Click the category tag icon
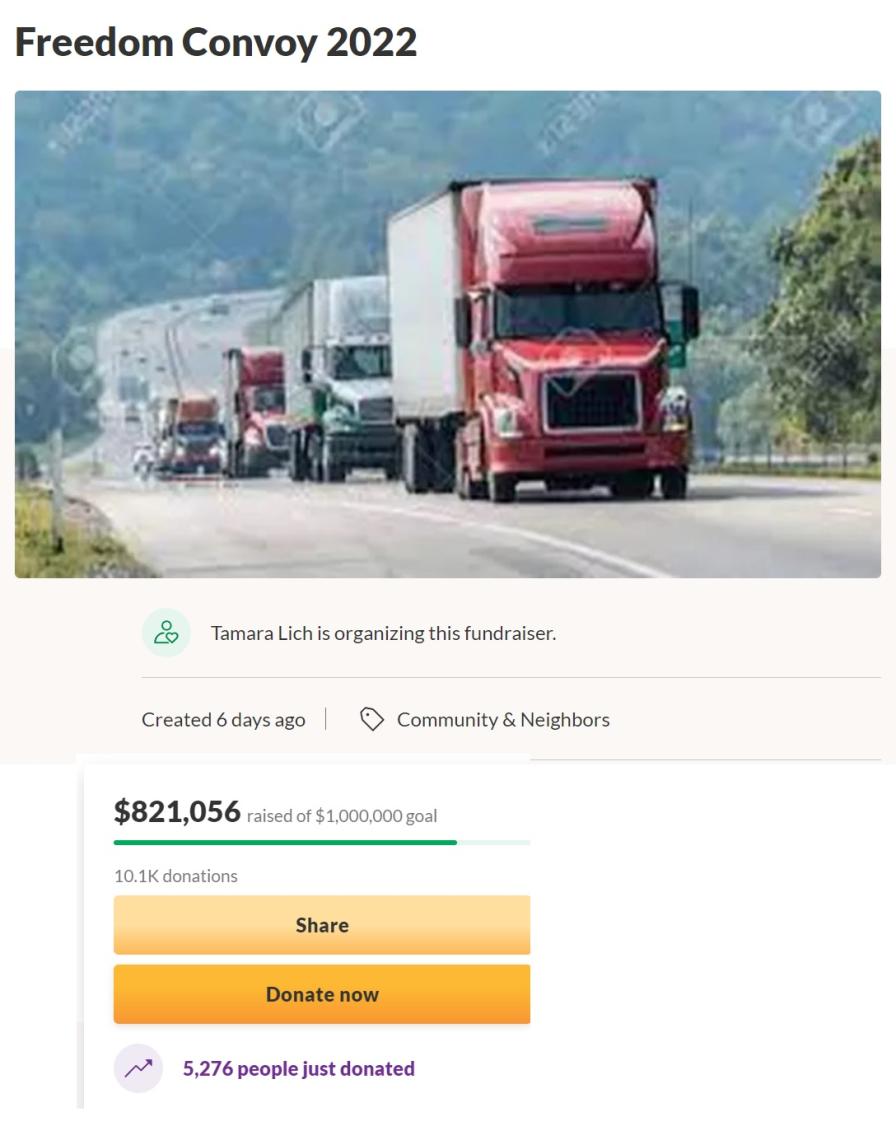This screenshot has height=1140, width=896. coord(372,719)
